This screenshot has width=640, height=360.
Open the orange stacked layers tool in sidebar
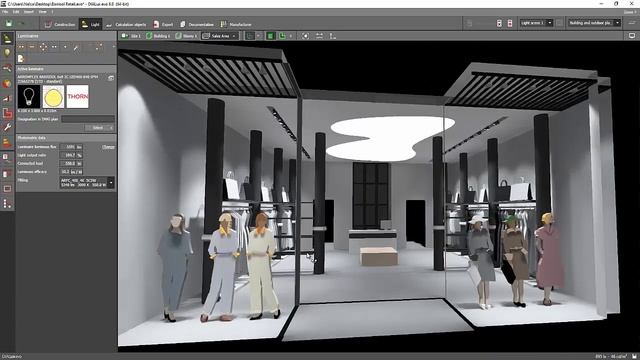tap(7, 142)
